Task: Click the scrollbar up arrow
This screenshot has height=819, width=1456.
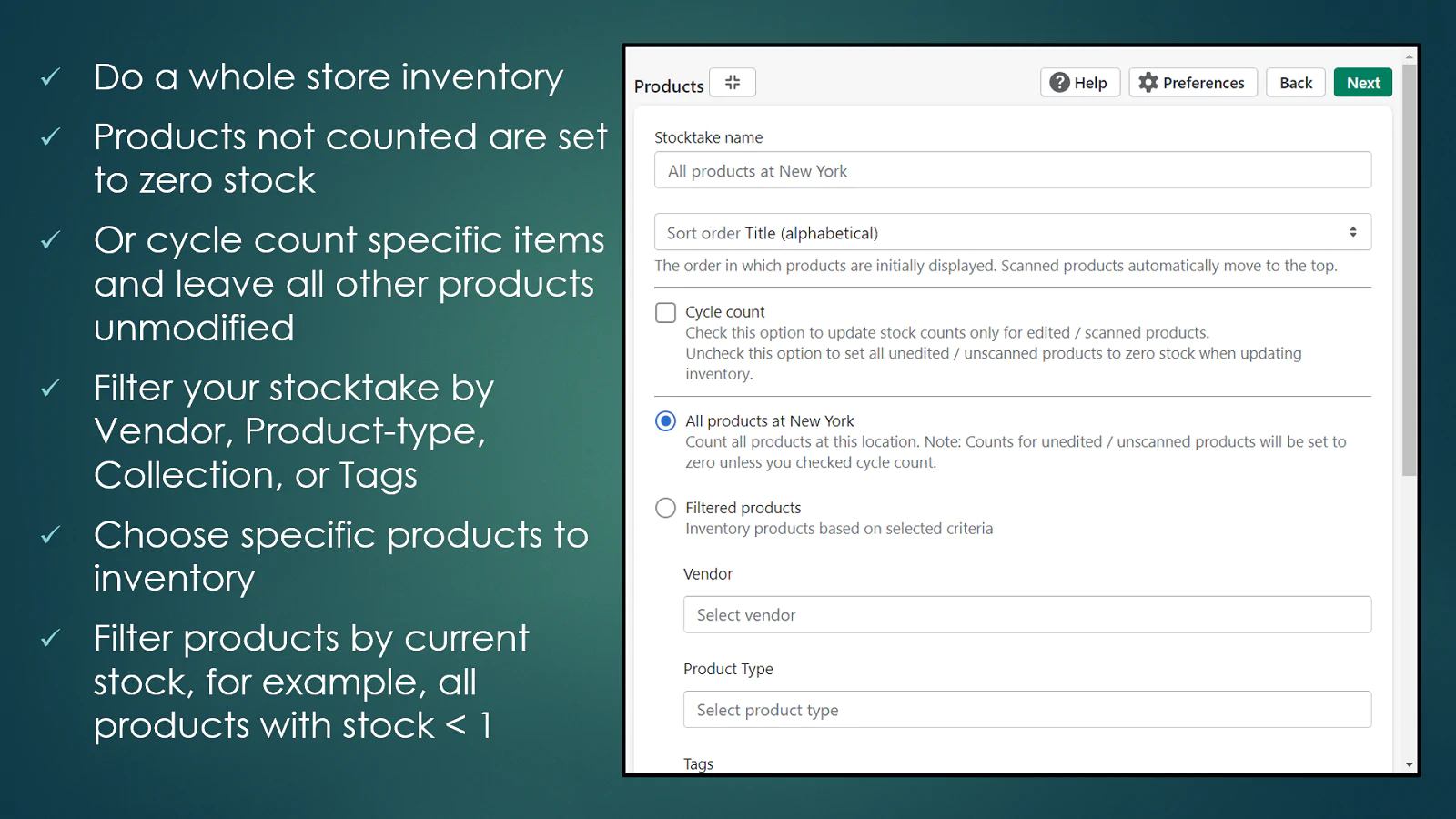Action: point(1410,56)
